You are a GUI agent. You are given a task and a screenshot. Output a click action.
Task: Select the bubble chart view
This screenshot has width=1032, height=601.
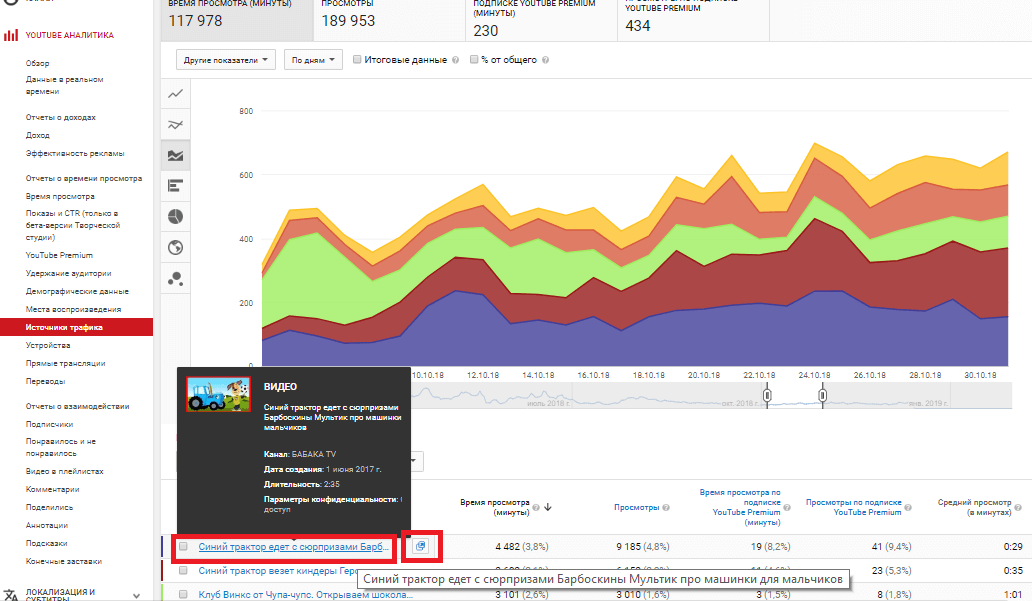(x=175, y=279)
